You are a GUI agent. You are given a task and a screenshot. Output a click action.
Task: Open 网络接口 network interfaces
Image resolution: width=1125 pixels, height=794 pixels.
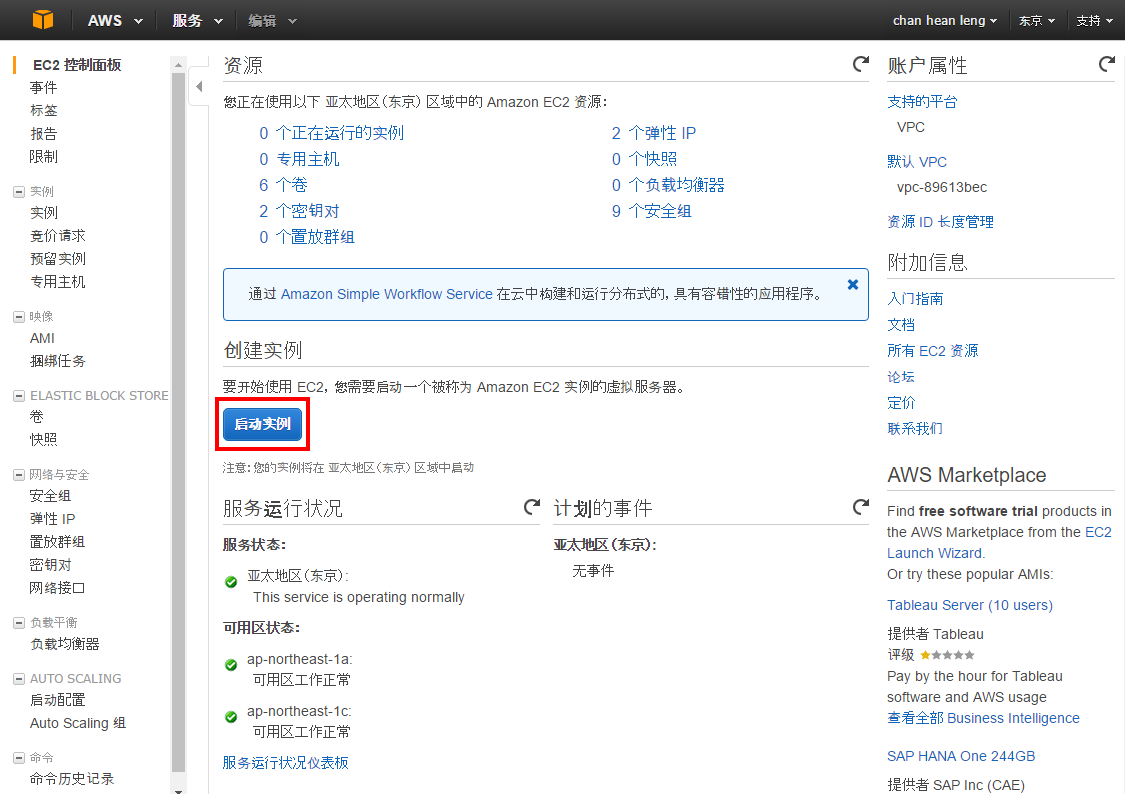pyautogui.click(x=57, y=587)
